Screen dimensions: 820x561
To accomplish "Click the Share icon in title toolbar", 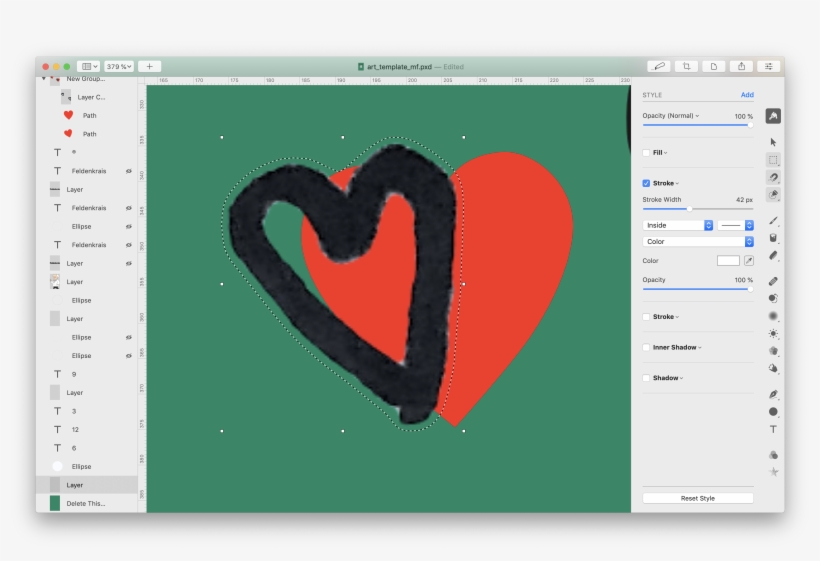I will point(741,66).
